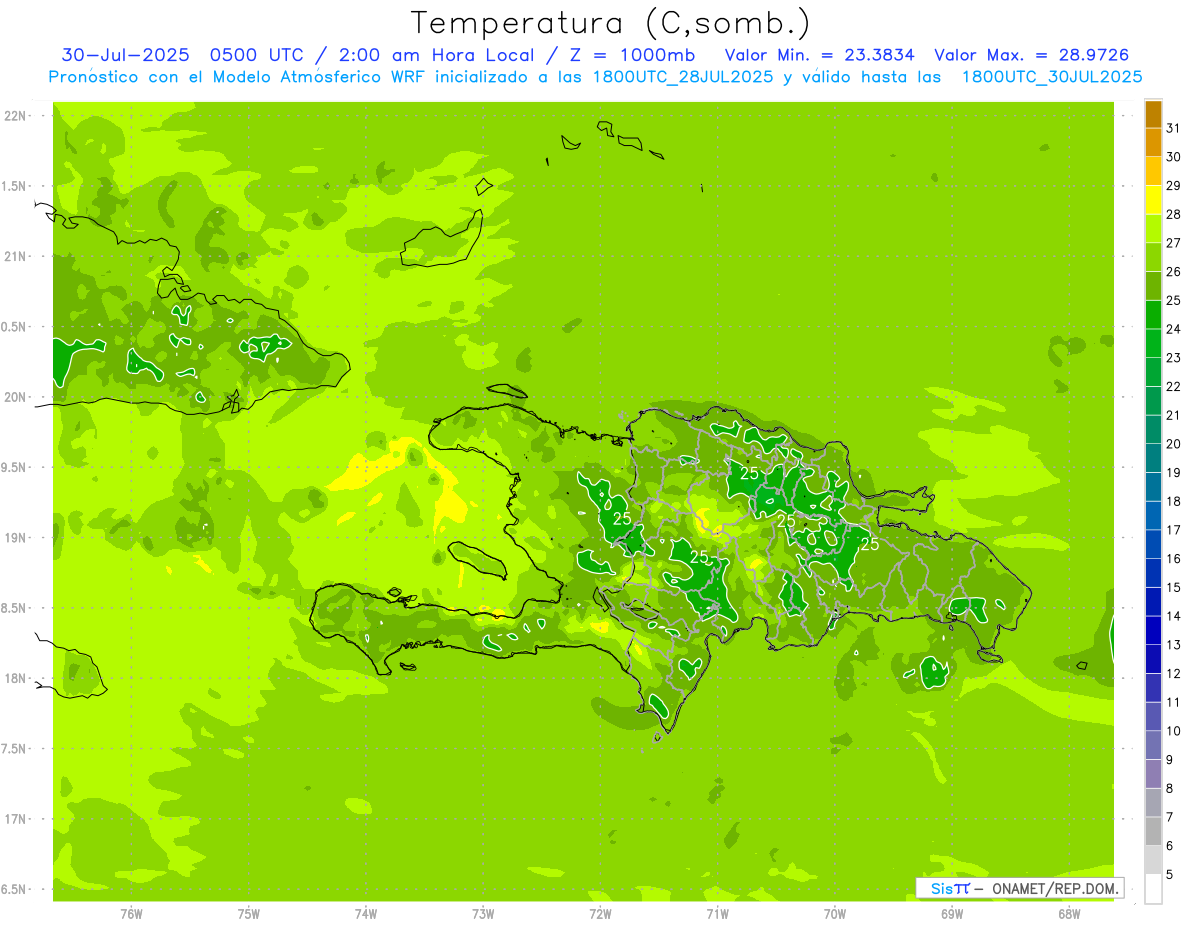Click the '21N' latitude label

point(17,256)
